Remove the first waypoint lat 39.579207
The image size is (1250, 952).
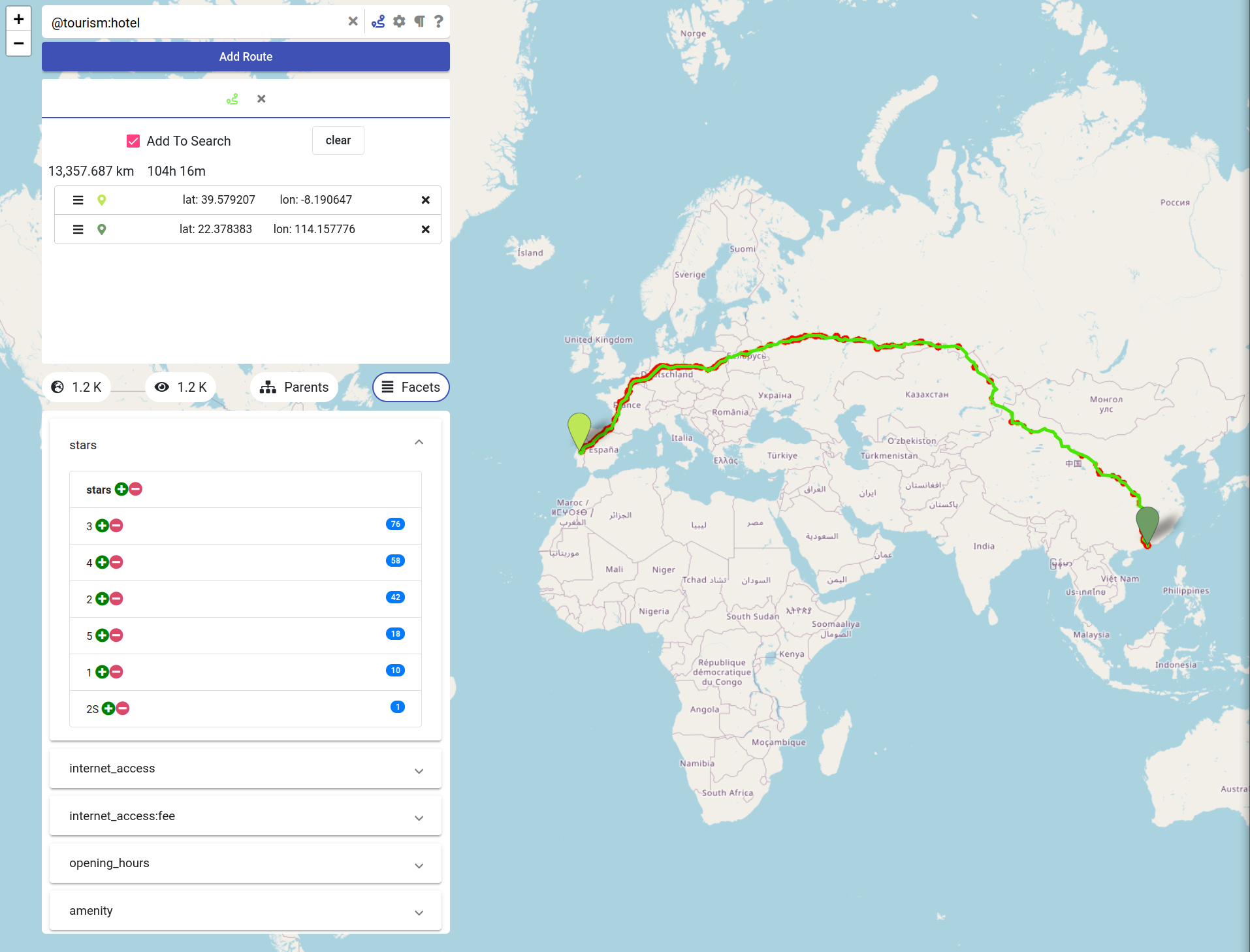tap(425, 200)
